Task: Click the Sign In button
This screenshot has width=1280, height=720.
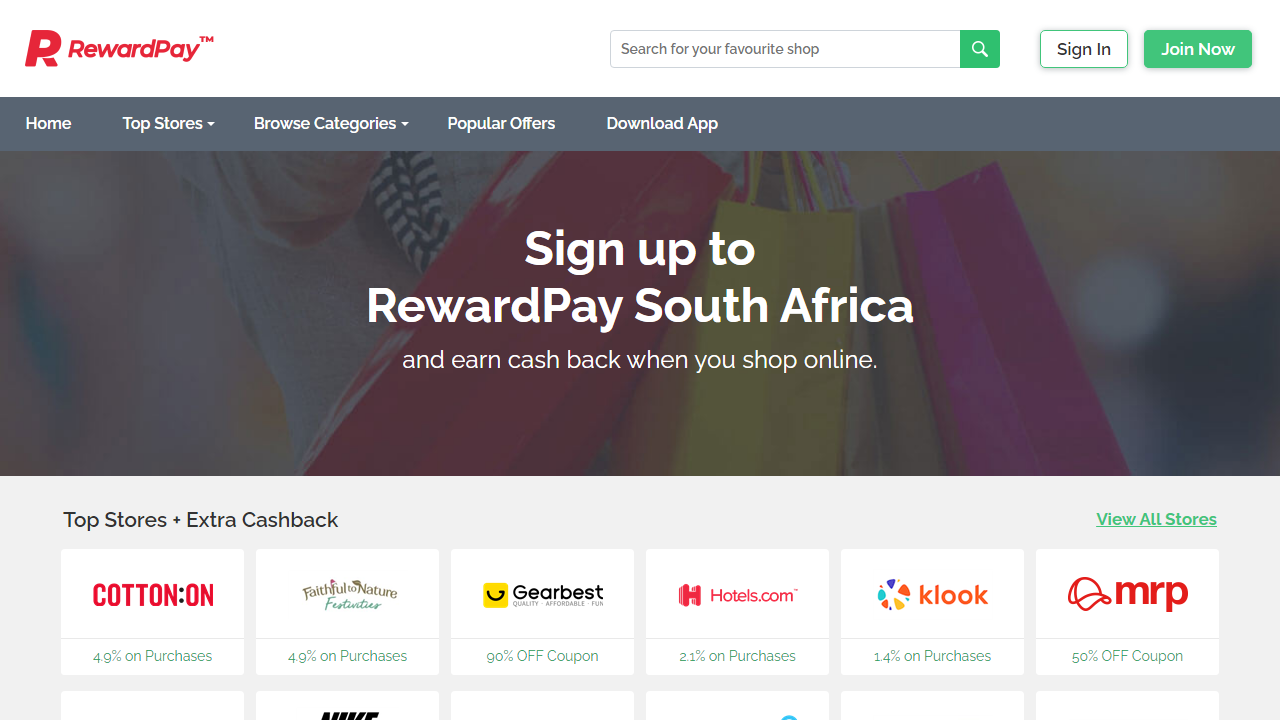Action: click(1083, 48)
